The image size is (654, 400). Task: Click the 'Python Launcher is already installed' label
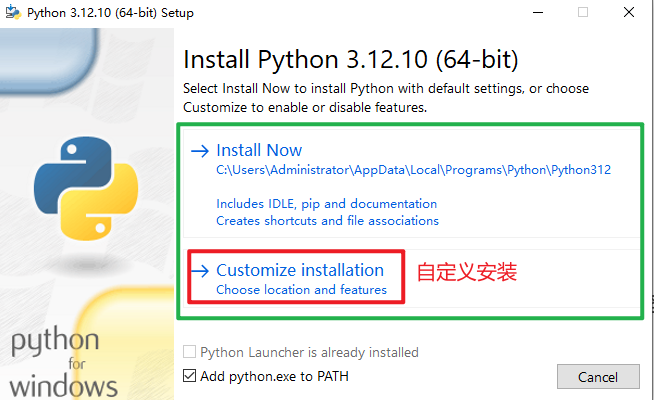point(309,352)
